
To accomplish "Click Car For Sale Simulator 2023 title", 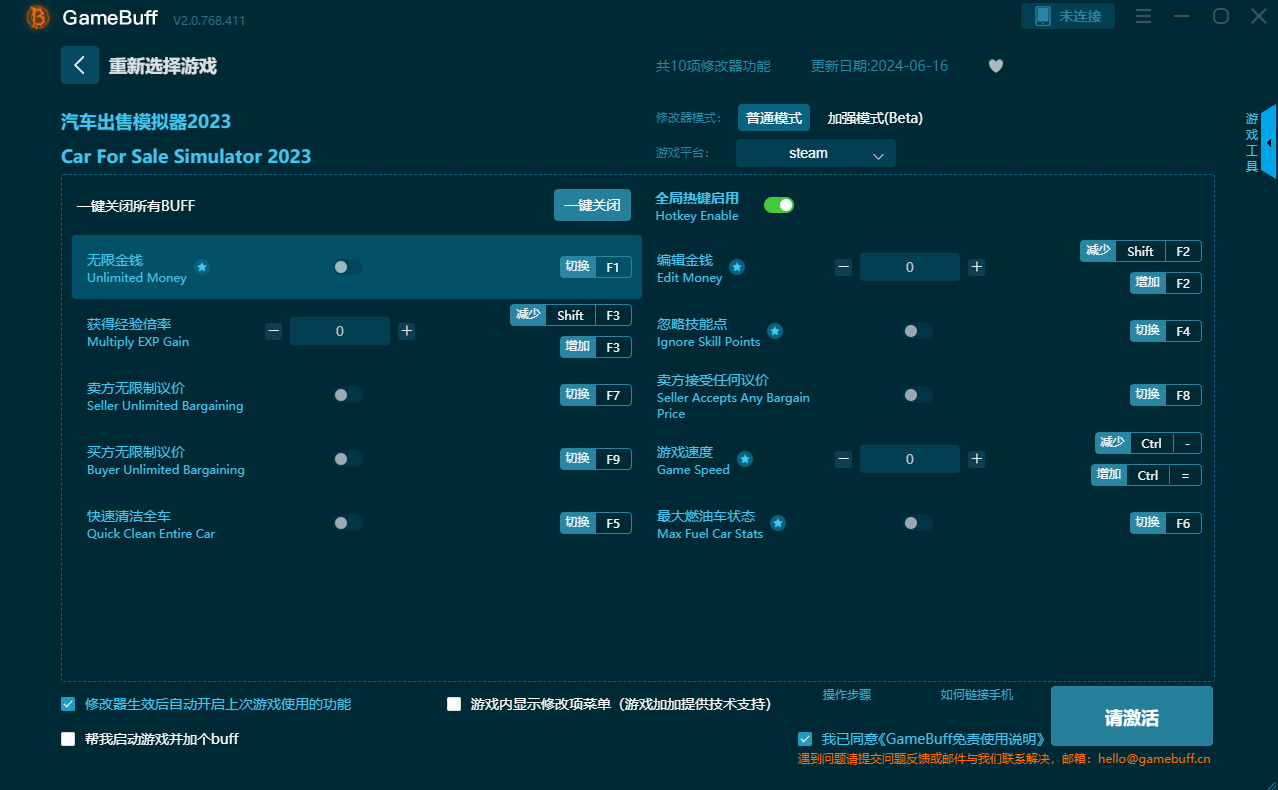I will coord(186,156).
